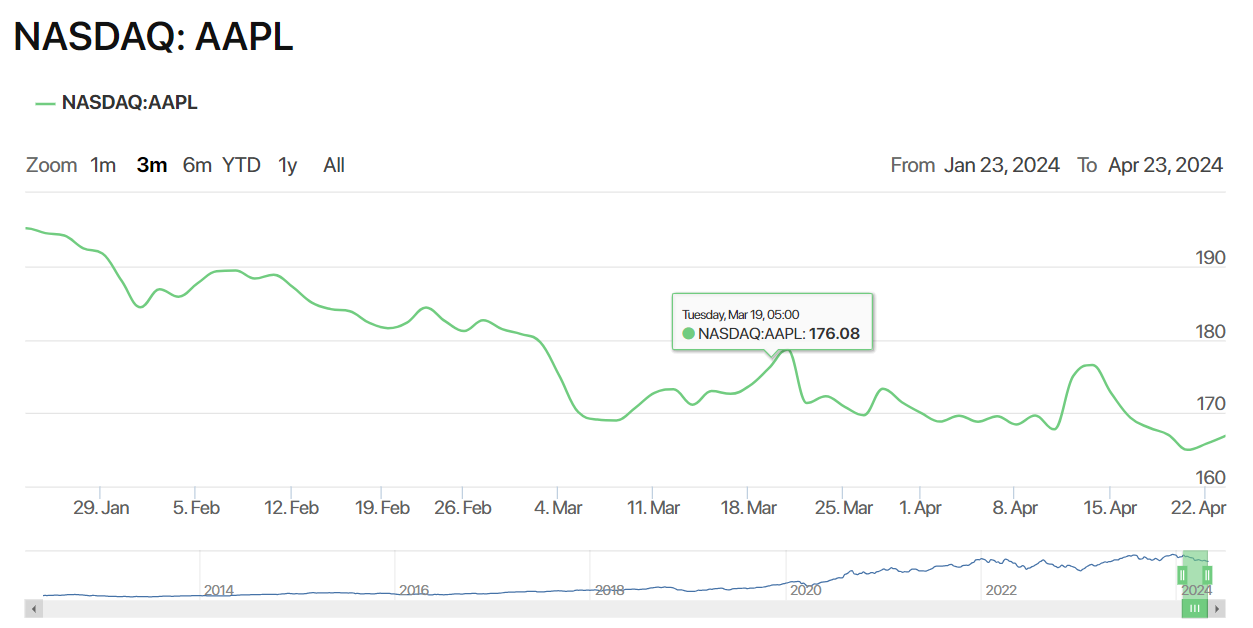
Task: Click the 1. Apr axis label
Action: click(920, 508)
